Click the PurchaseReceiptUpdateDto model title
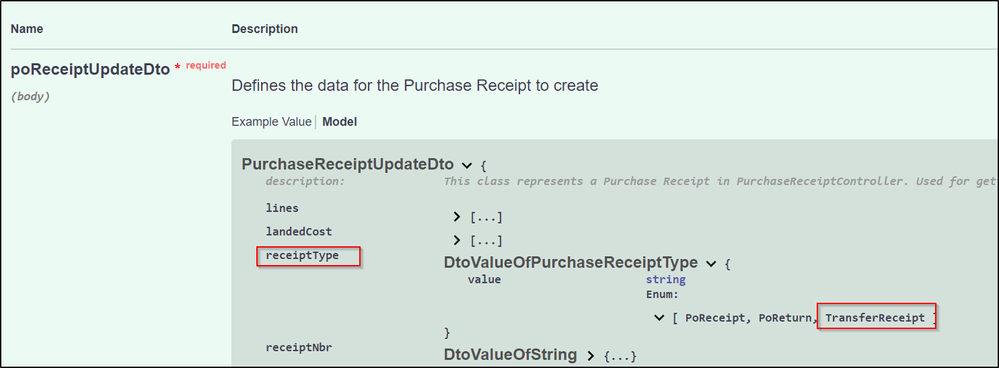 pos(348,164)
